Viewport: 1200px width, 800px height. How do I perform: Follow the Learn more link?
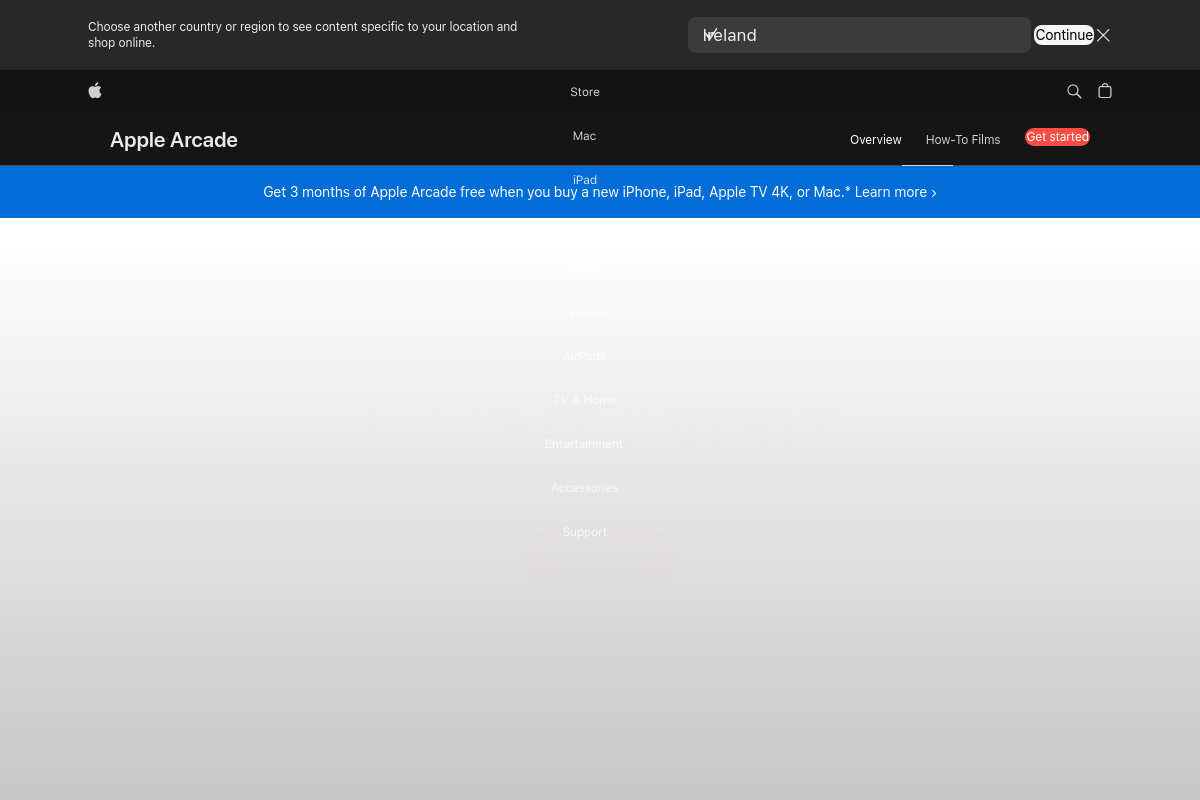pos(896,192)
